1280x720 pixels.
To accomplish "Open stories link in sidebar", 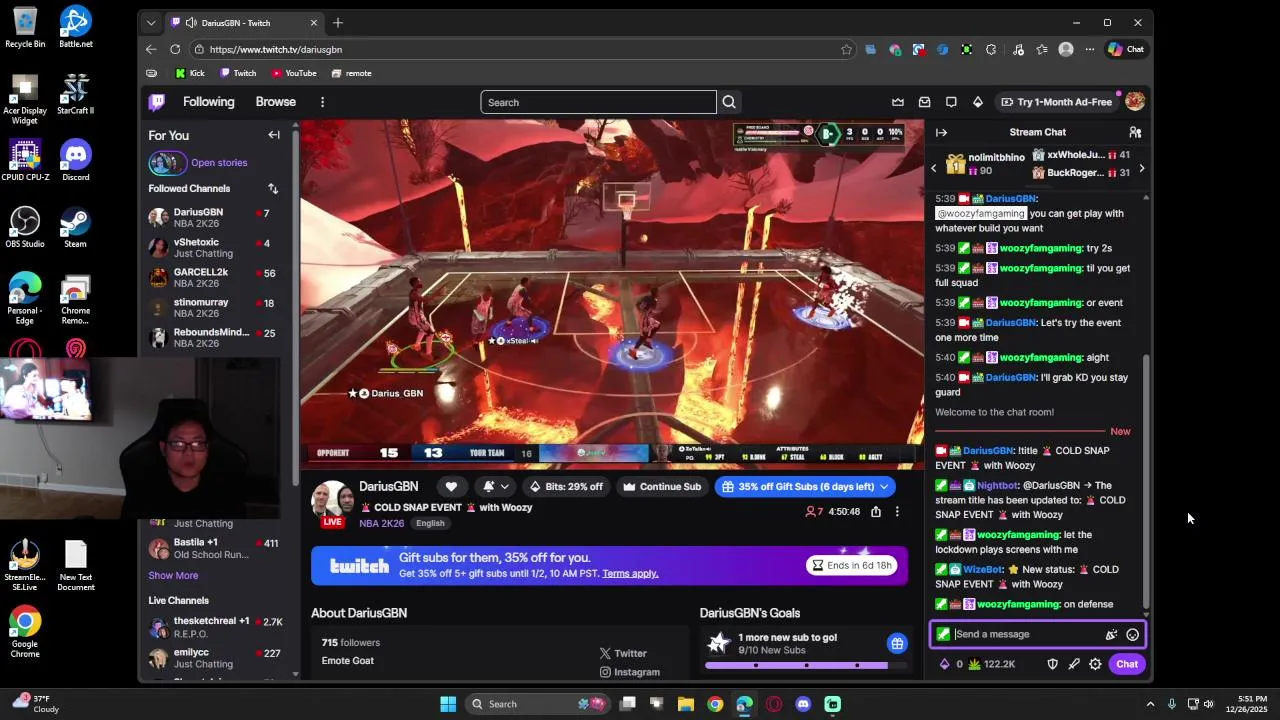I will coord(219,163).
